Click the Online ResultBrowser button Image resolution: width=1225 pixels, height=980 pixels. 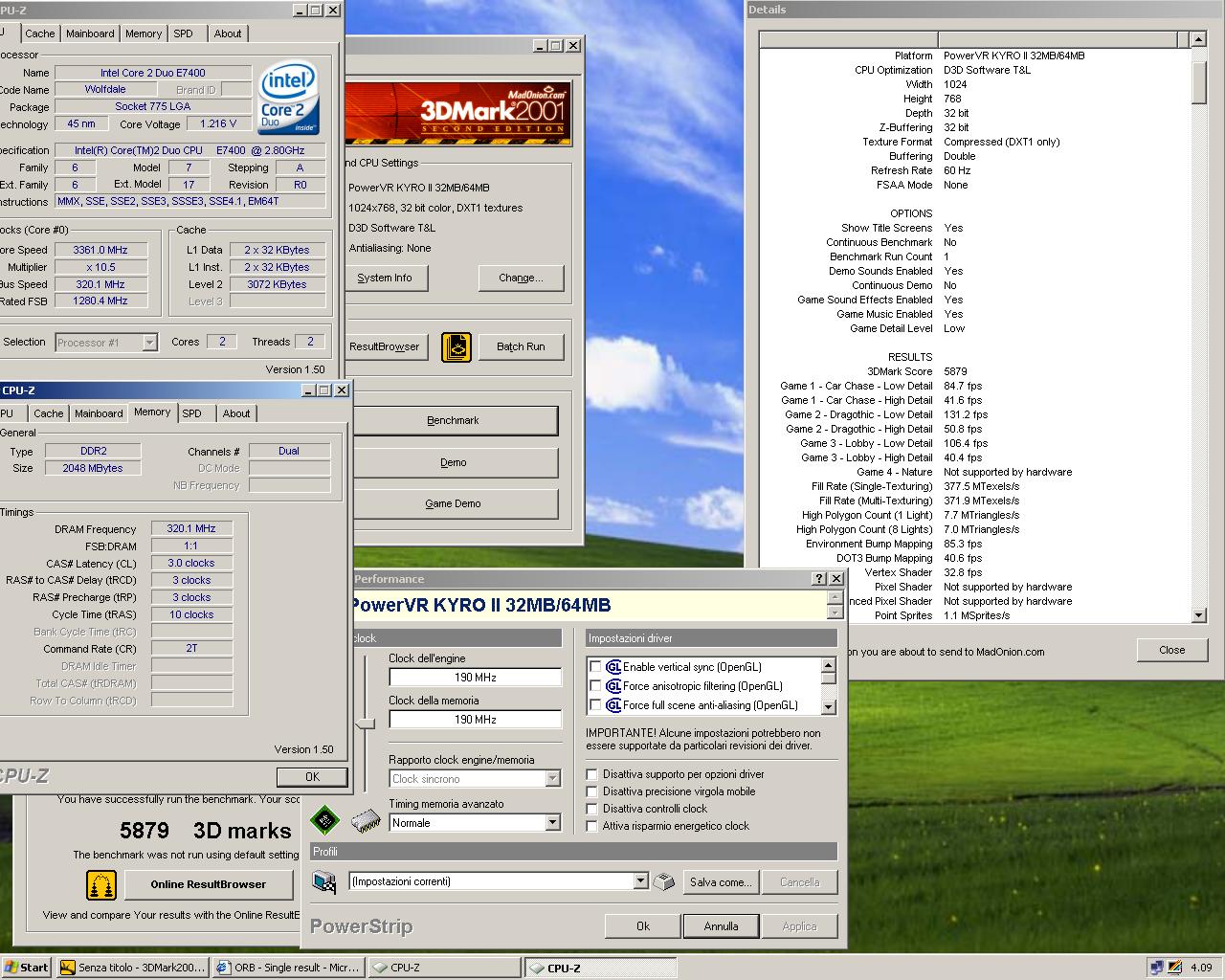coord(208,884)
